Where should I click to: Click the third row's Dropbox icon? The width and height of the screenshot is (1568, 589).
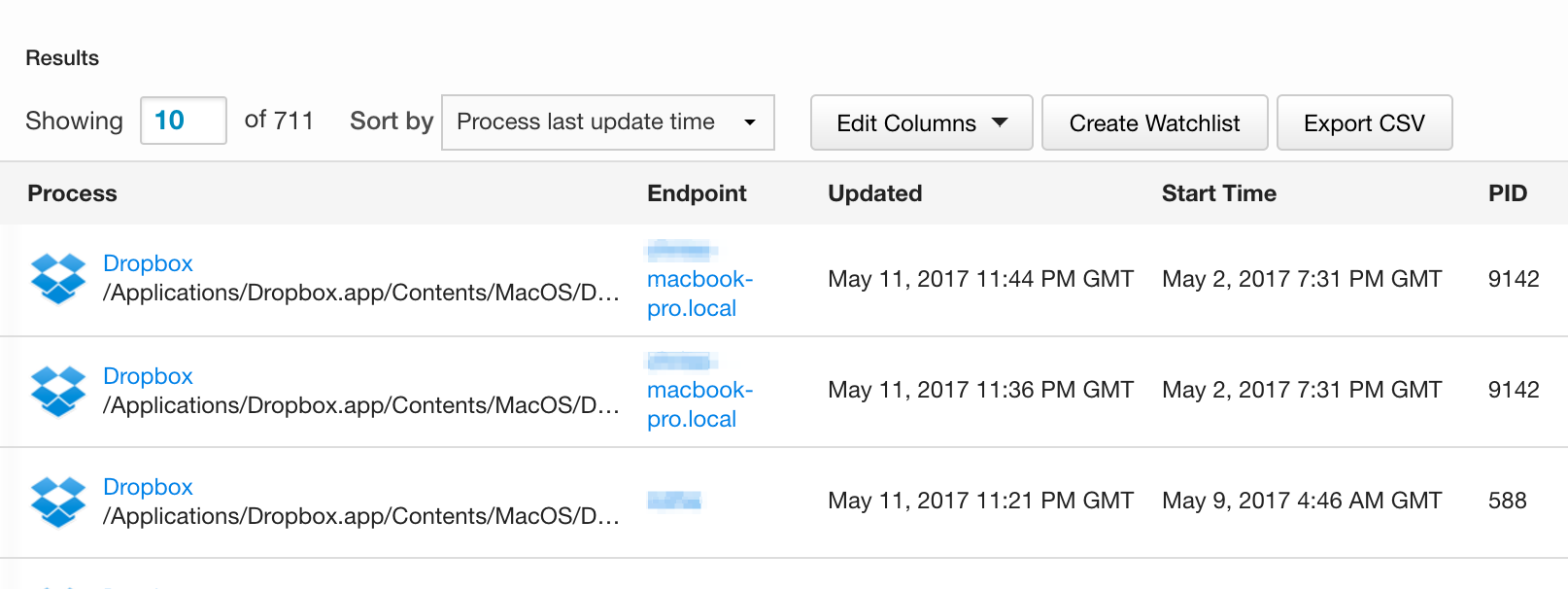[x=58, y=502]
